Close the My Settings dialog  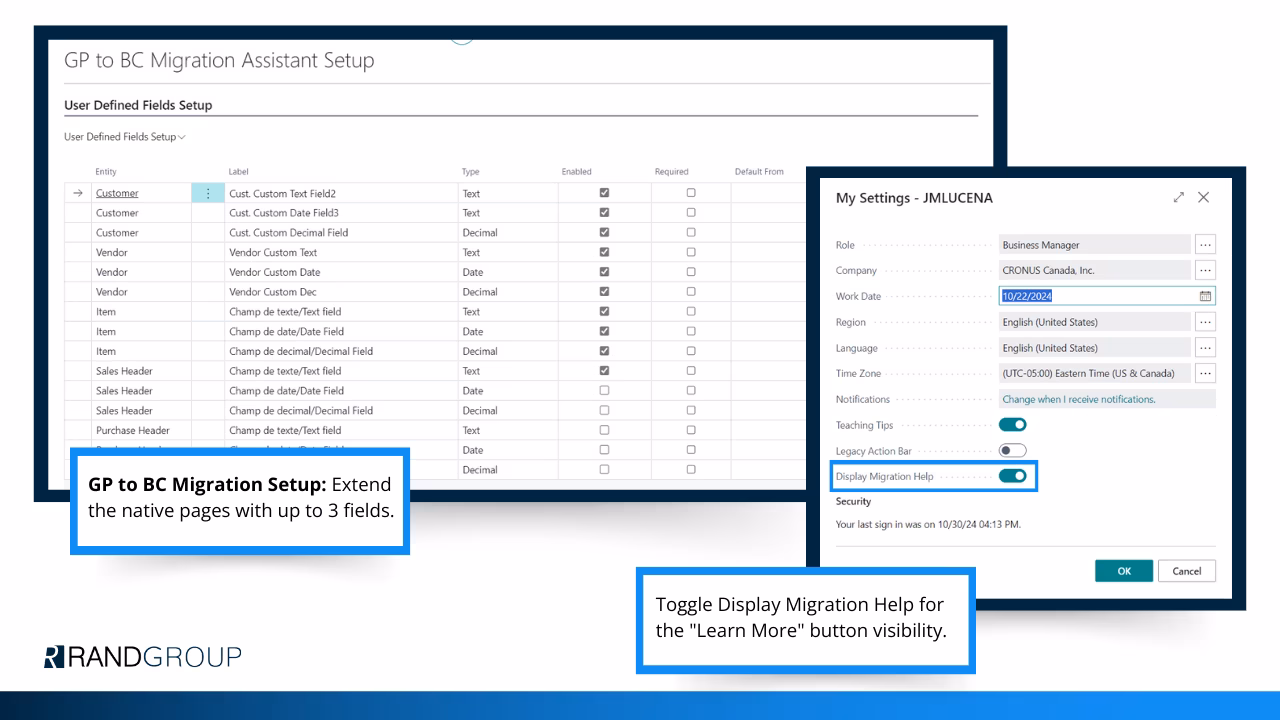[x=1204, y=198]
